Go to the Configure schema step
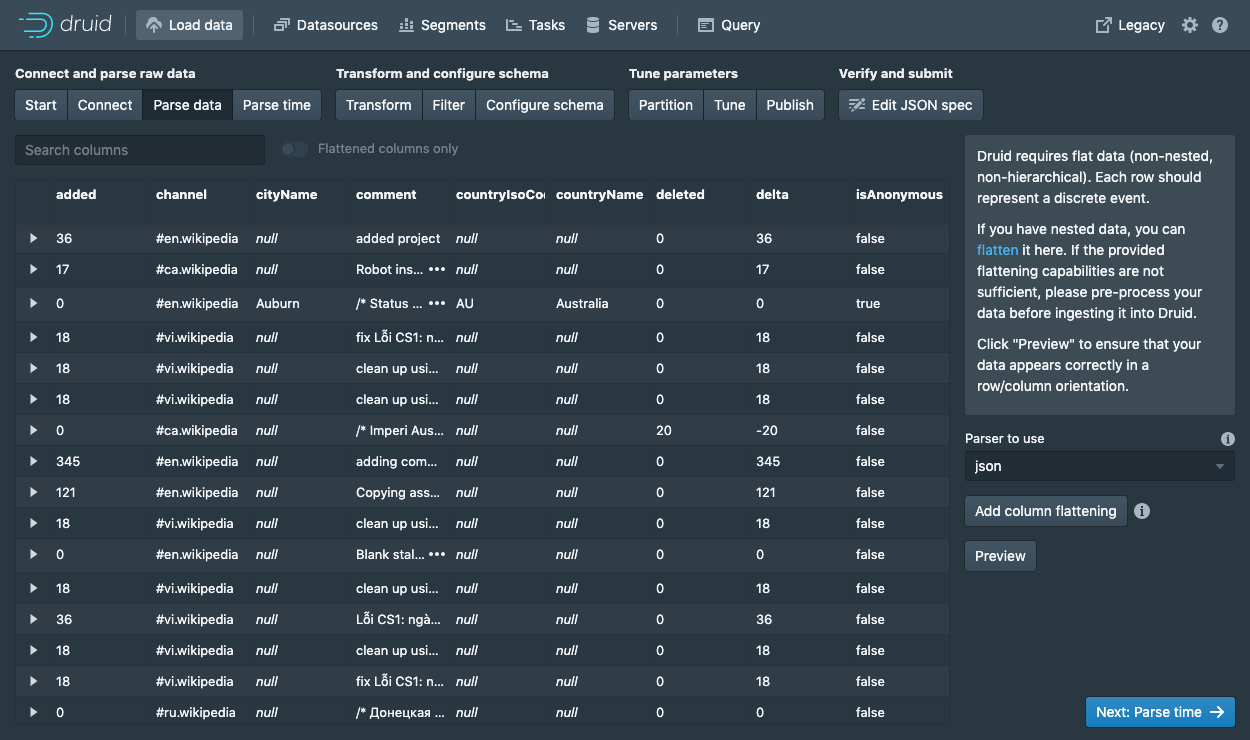This screenshot has height=740, width=1250. (x=545, y=105)
